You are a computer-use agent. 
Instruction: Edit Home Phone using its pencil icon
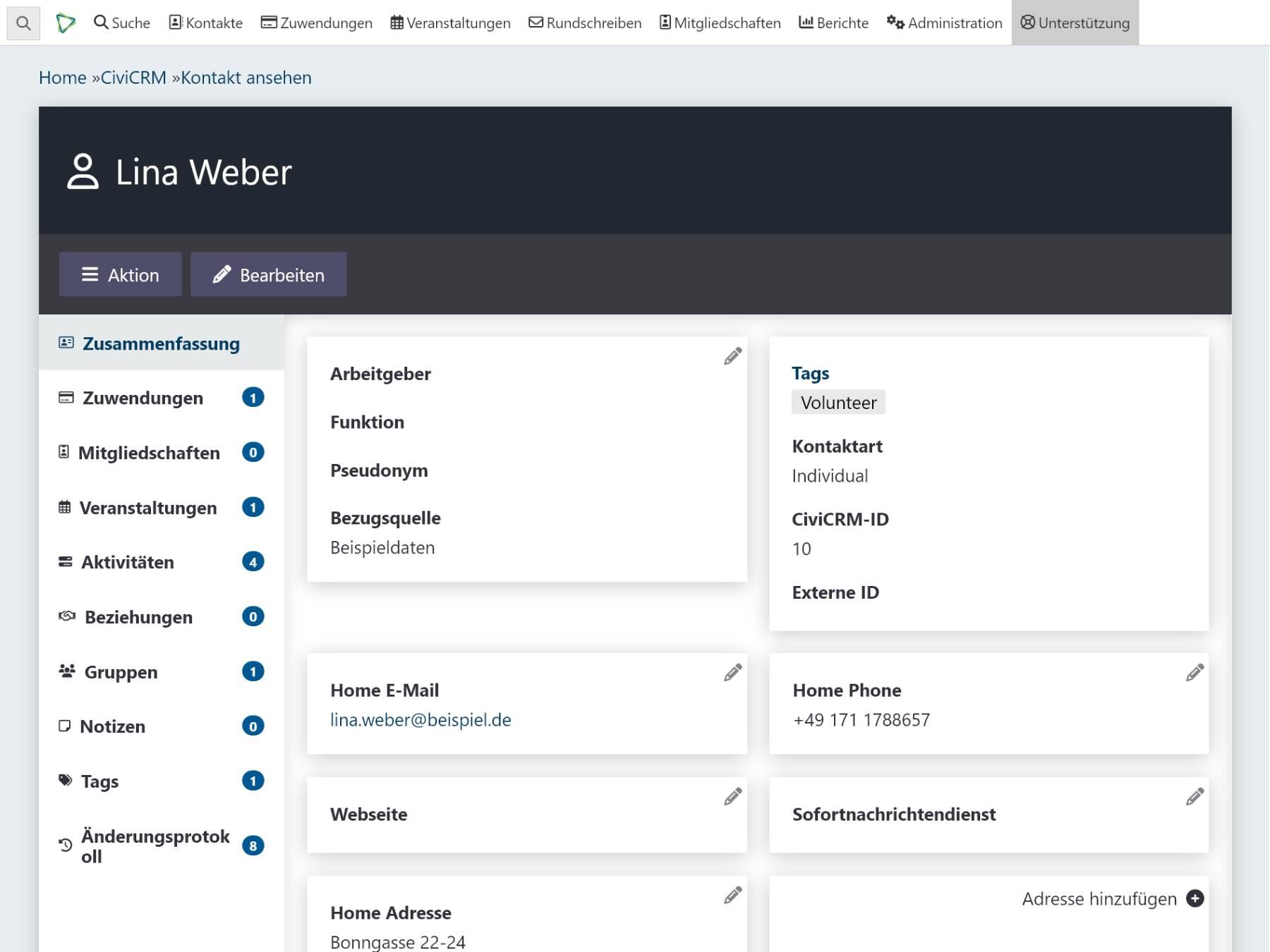[1194, 673]
